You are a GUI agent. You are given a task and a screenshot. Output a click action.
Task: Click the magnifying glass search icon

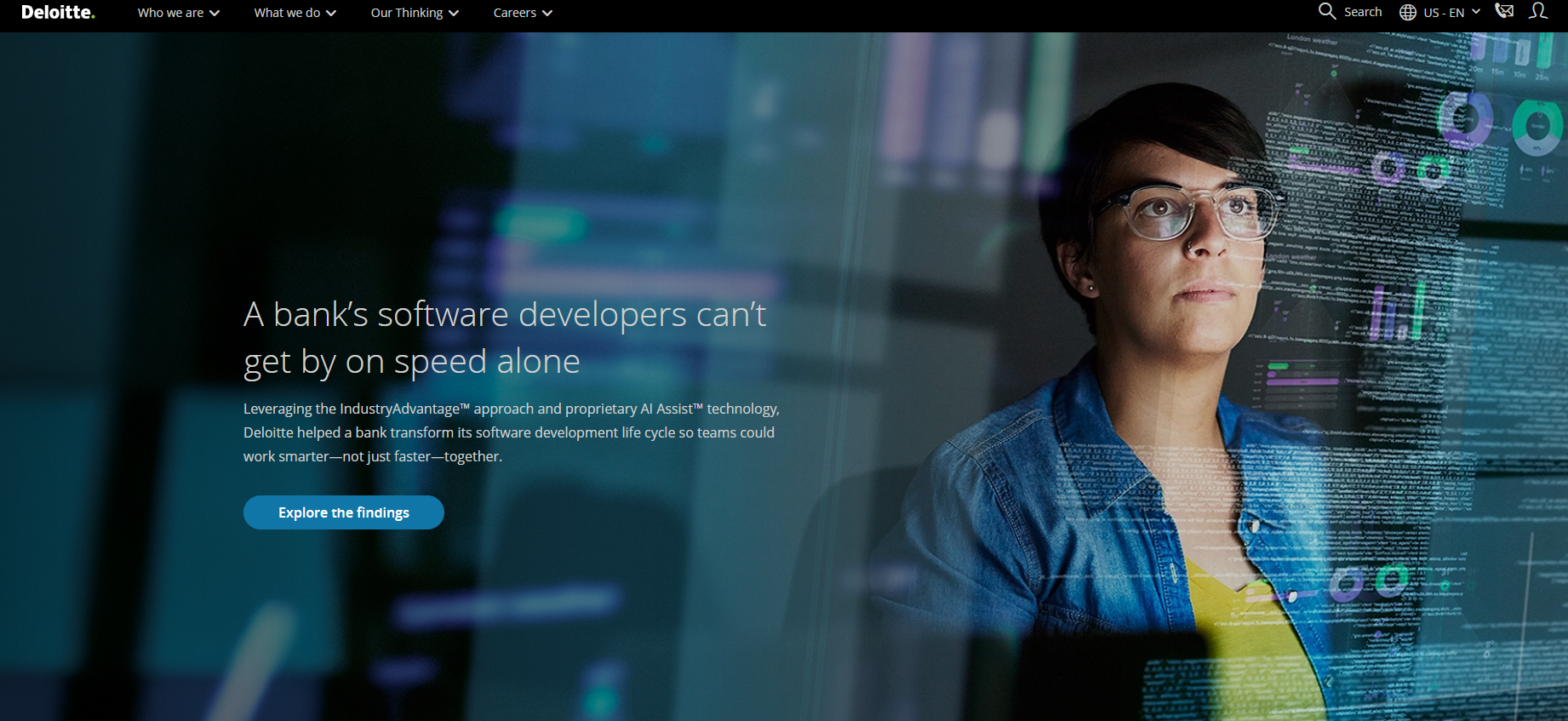[x=1326, y=12]
